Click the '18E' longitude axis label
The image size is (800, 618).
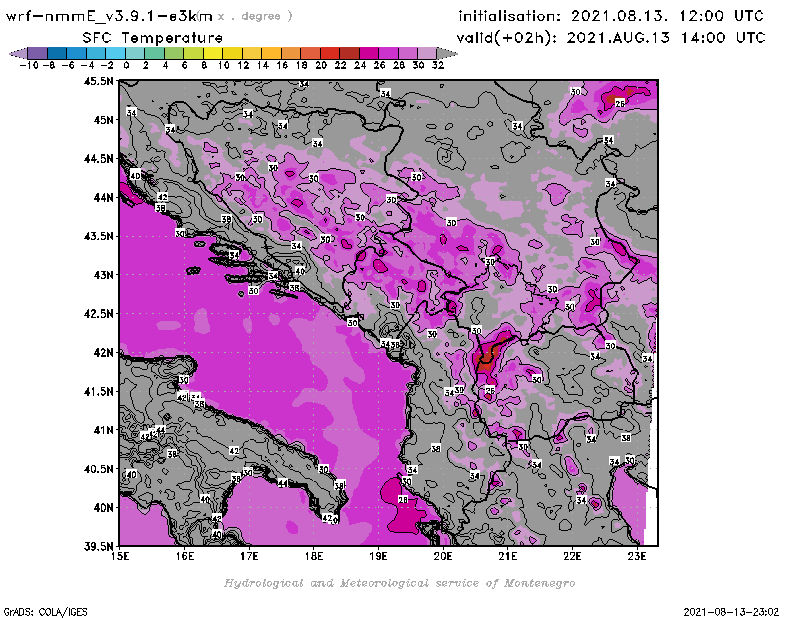(x=314, y=556)
